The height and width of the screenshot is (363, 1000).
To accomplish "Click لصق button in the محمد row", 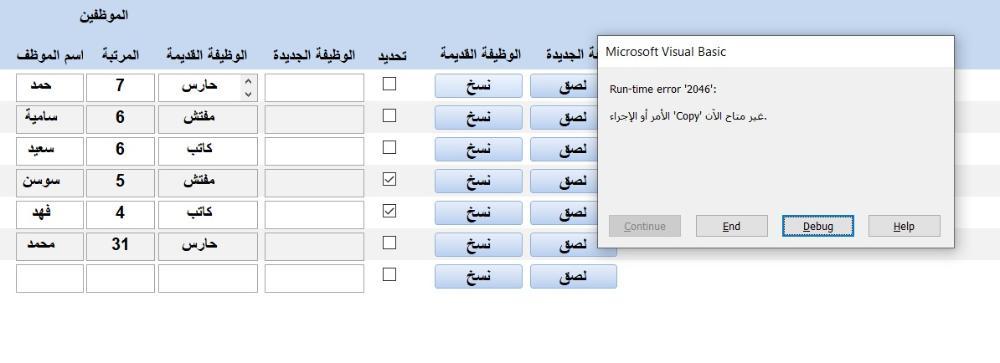I will pos(573,244).
